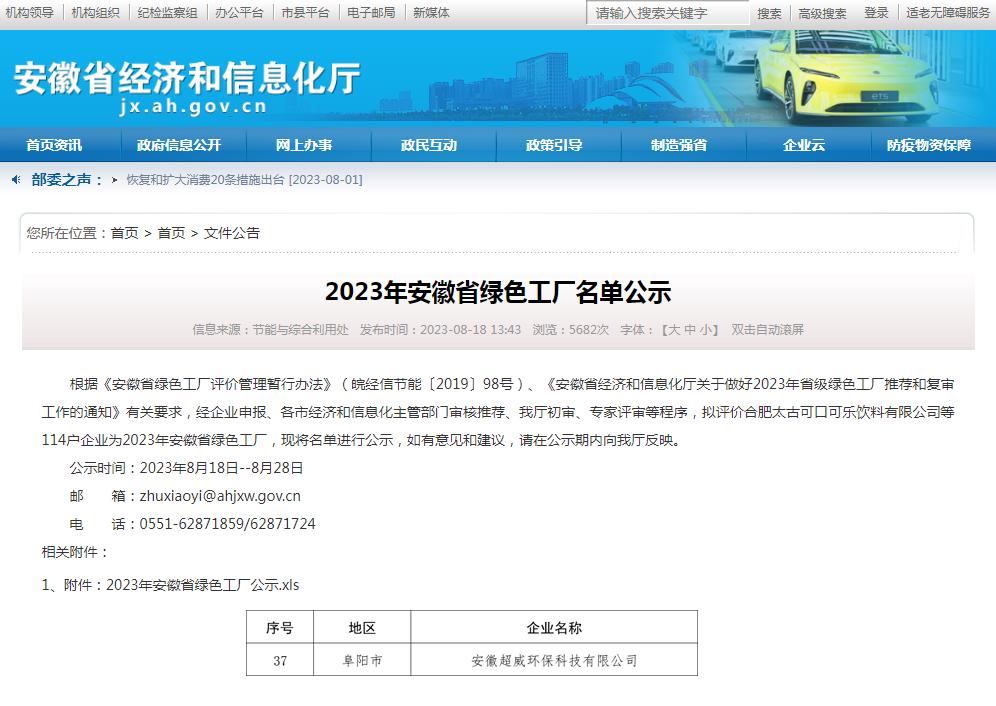The width and height of the screenshot is (996, 706).
Task: Set font size to 大 (large)
Action: tap(674, 330)
